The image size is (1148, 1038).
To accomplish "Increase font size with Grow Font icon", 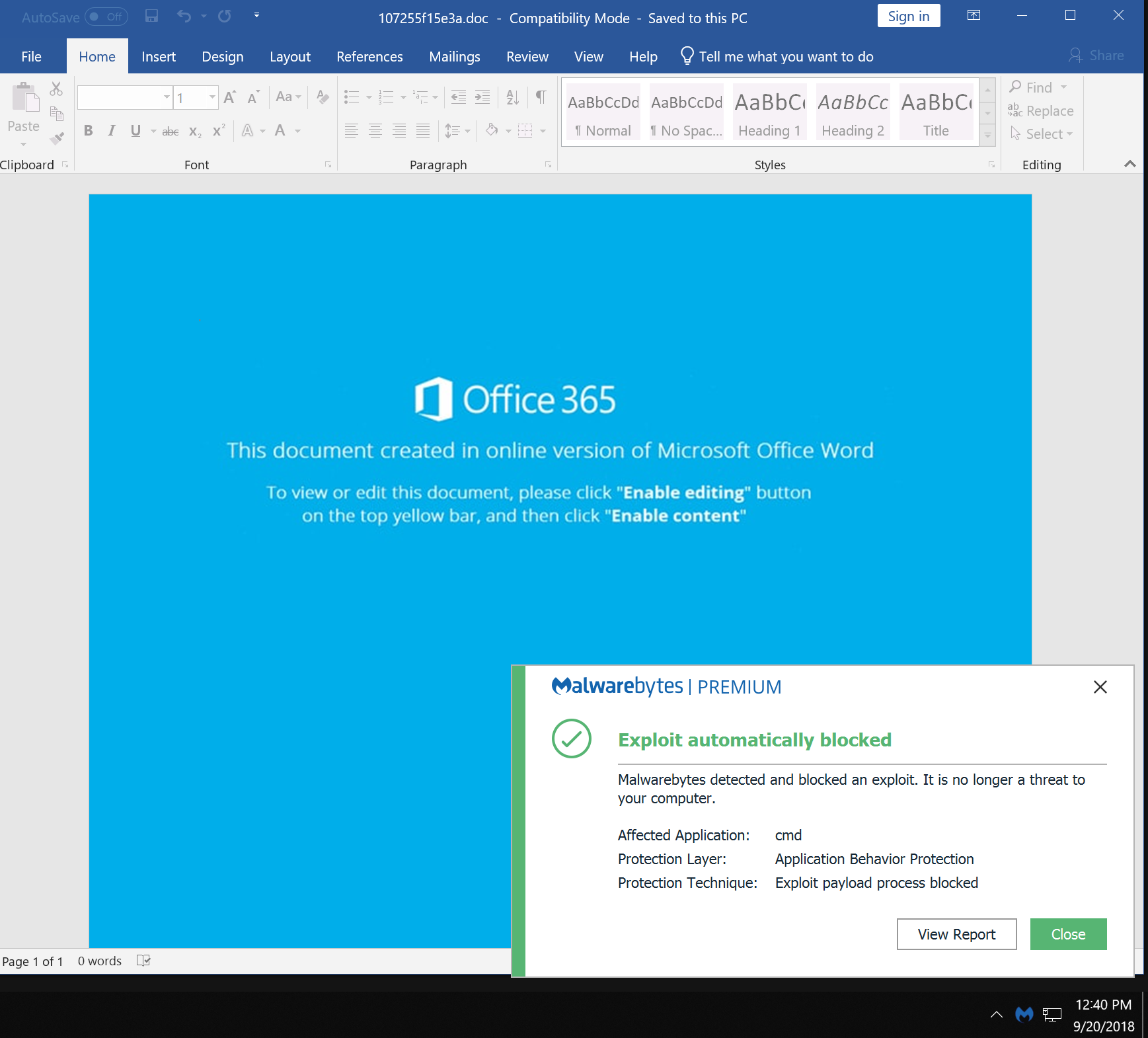I will pyautogui.click(x=229, y=98).
